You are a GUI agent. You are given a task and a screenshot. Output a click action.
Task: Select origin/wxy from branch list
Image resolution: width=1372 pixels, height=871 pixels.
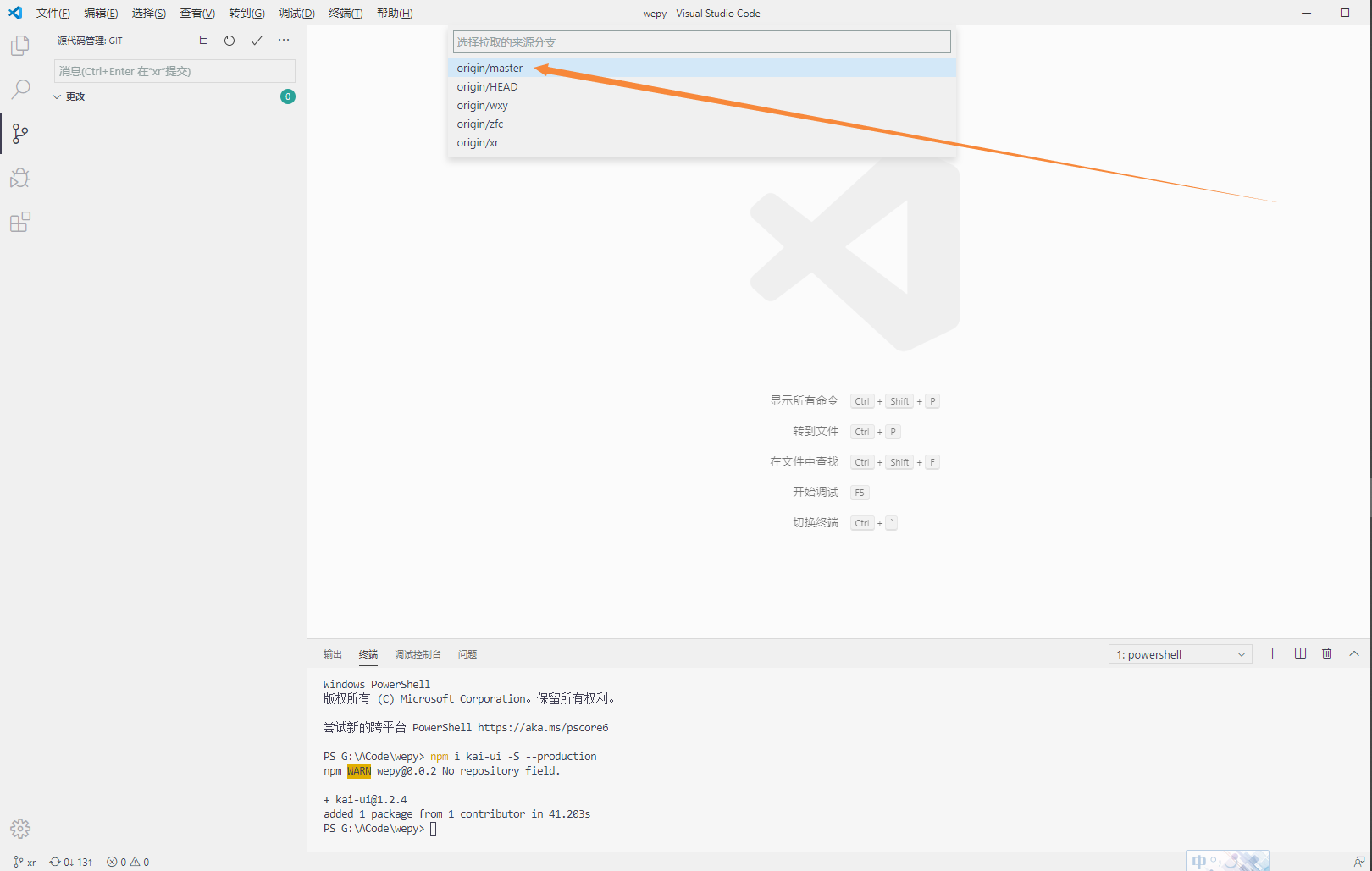click(702, 106)
